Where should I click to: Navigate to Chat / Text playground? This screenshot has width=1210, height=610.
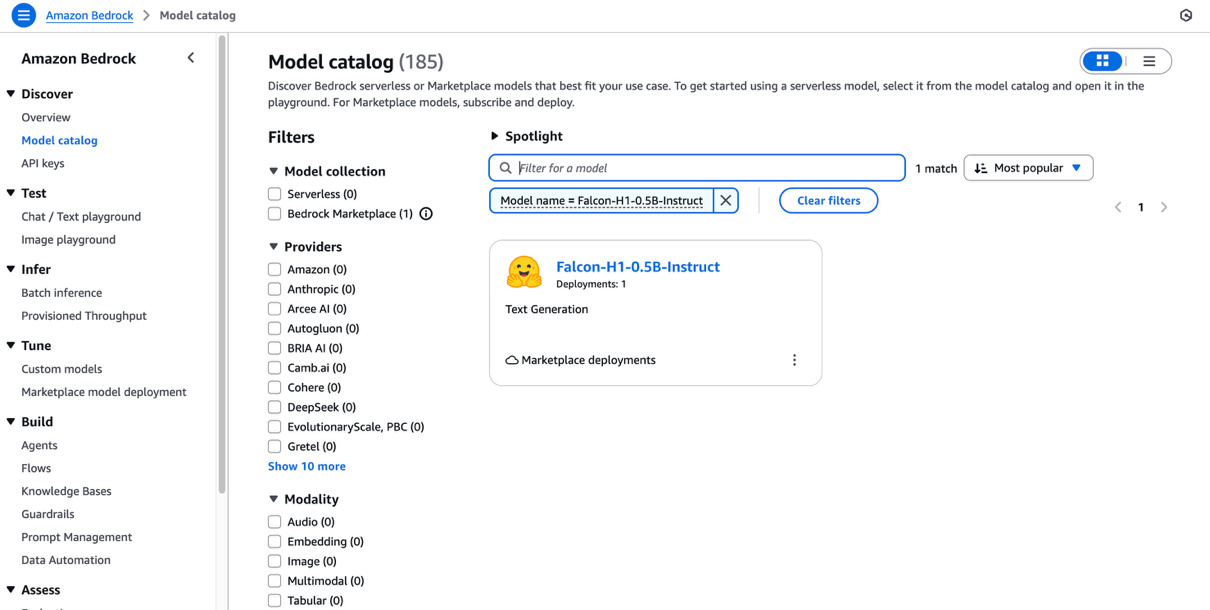[x=83, y=216]
